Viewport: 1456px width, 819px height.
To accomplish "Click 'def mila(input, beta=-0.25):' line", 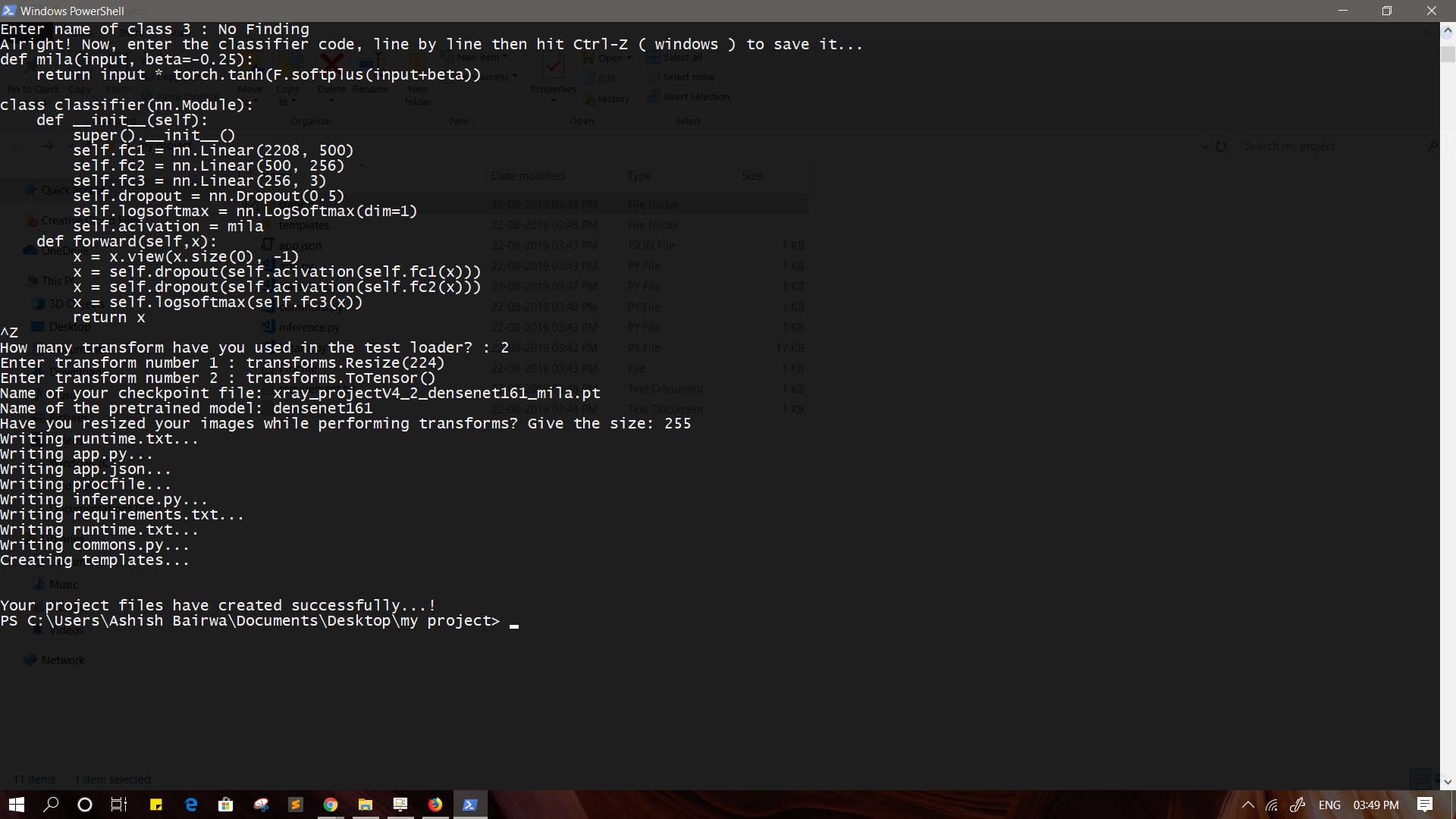I will point(127,60).
